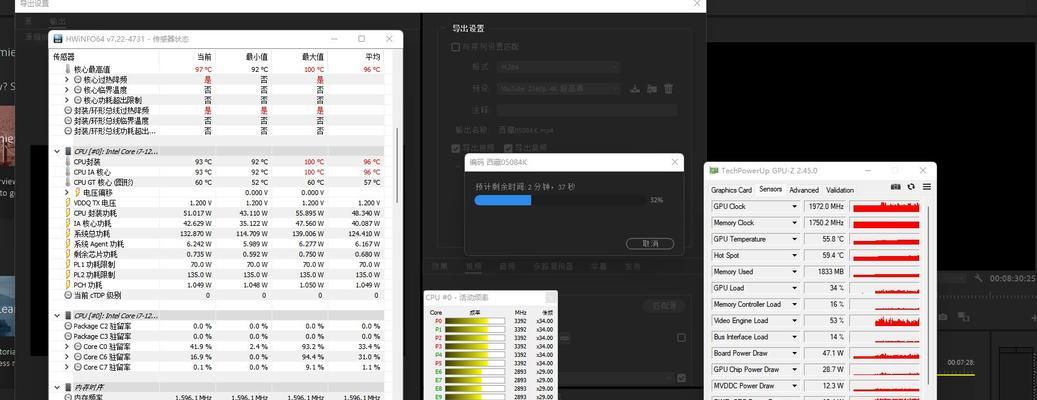
Task: Toggle 导出音频 checkbox
Action: pos(509,148)
